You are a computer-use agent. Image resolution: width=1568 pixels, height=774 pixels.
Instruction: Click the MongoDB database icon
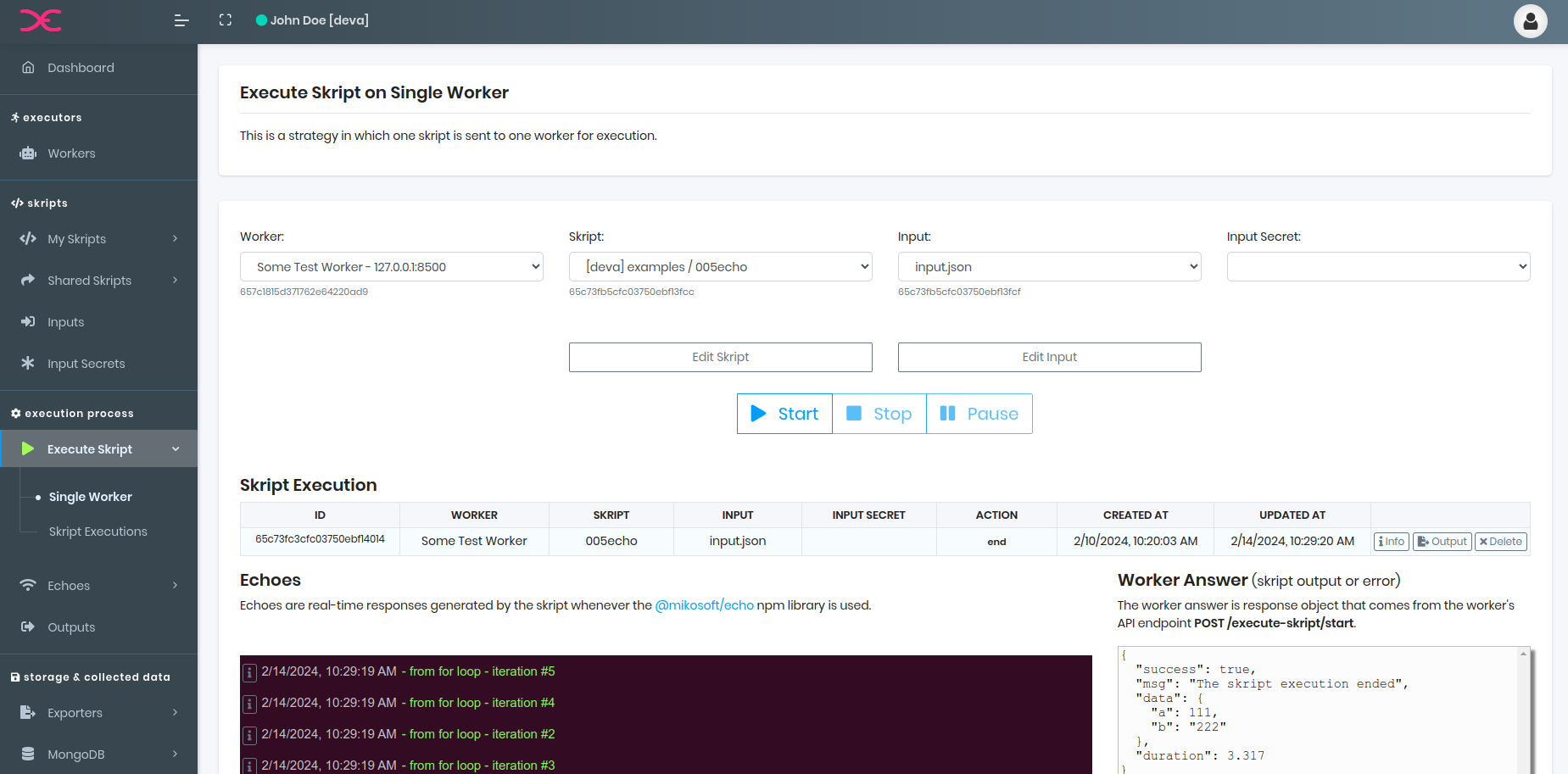[28, 754]
